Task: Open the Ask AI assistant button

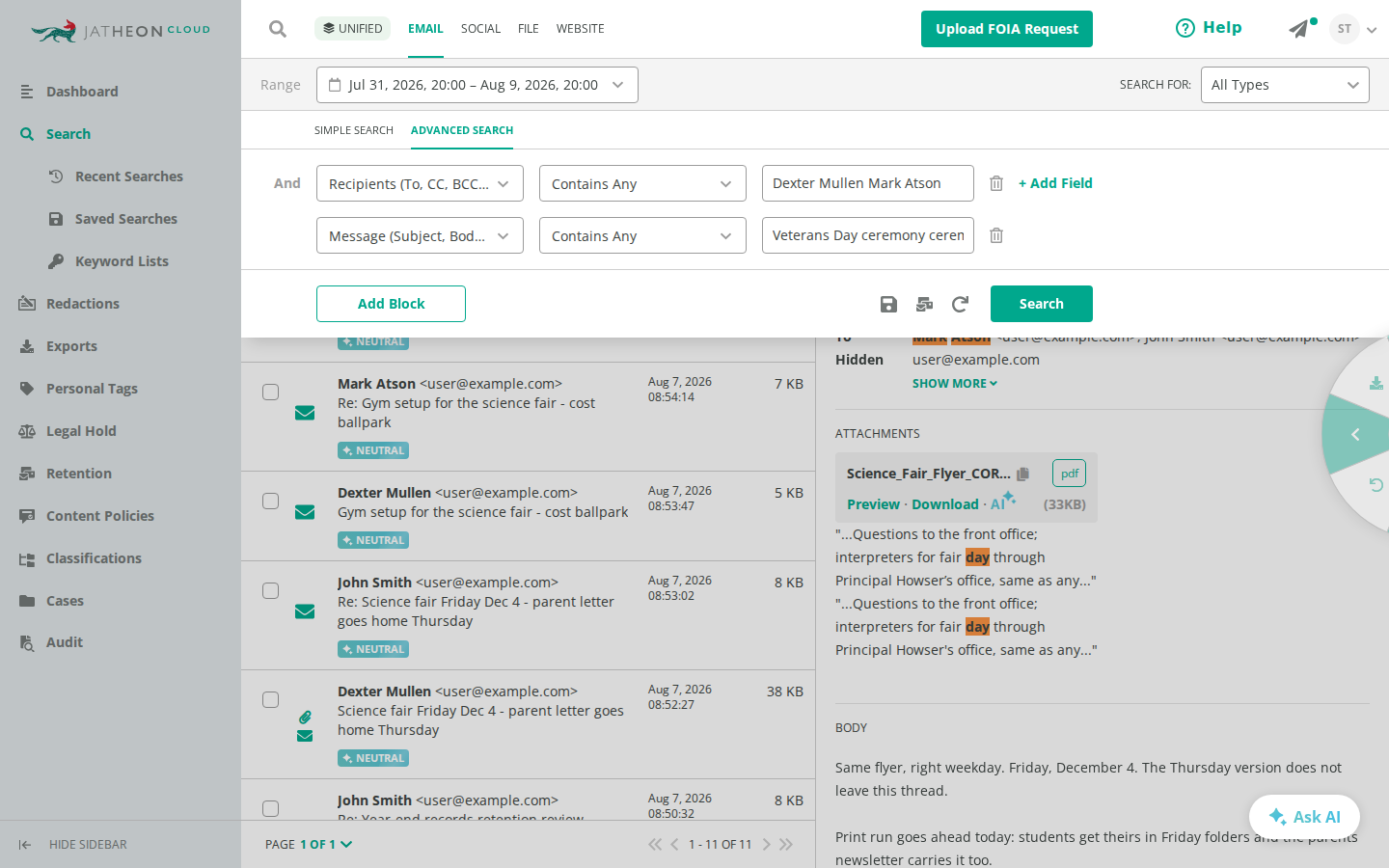Action: tap(1304, 817)
